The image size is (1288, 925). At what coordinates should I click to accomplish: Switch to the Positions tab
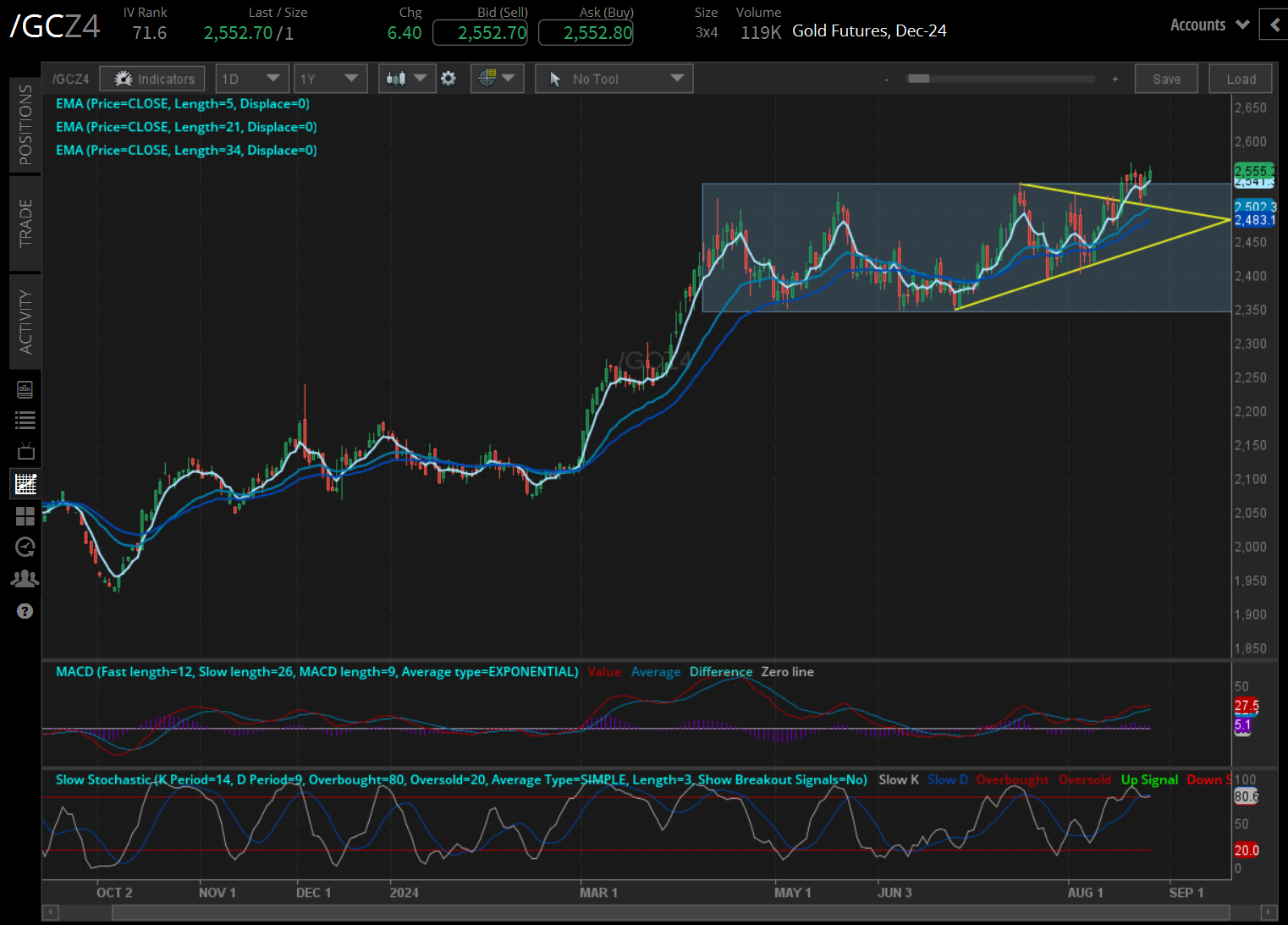(x=25, y=125)
